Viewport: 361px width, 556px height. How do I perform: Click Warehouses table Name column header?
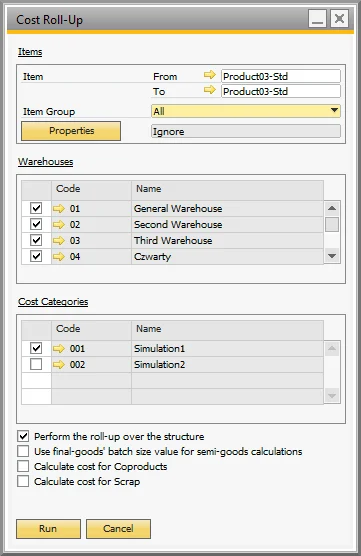[x=227, y=189]
